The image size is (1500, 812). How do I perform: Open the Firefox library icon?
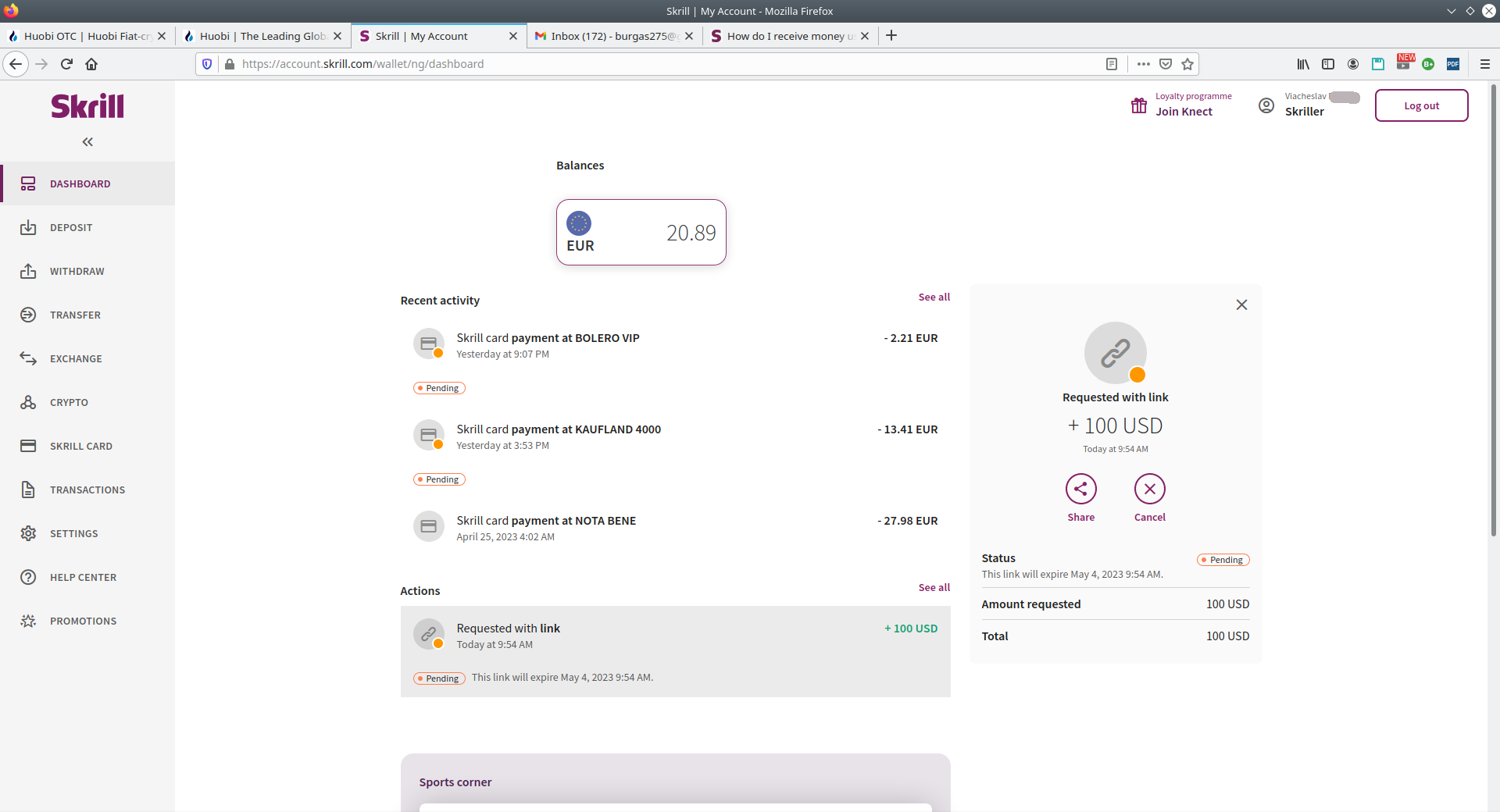click(x=1303, y=64)
